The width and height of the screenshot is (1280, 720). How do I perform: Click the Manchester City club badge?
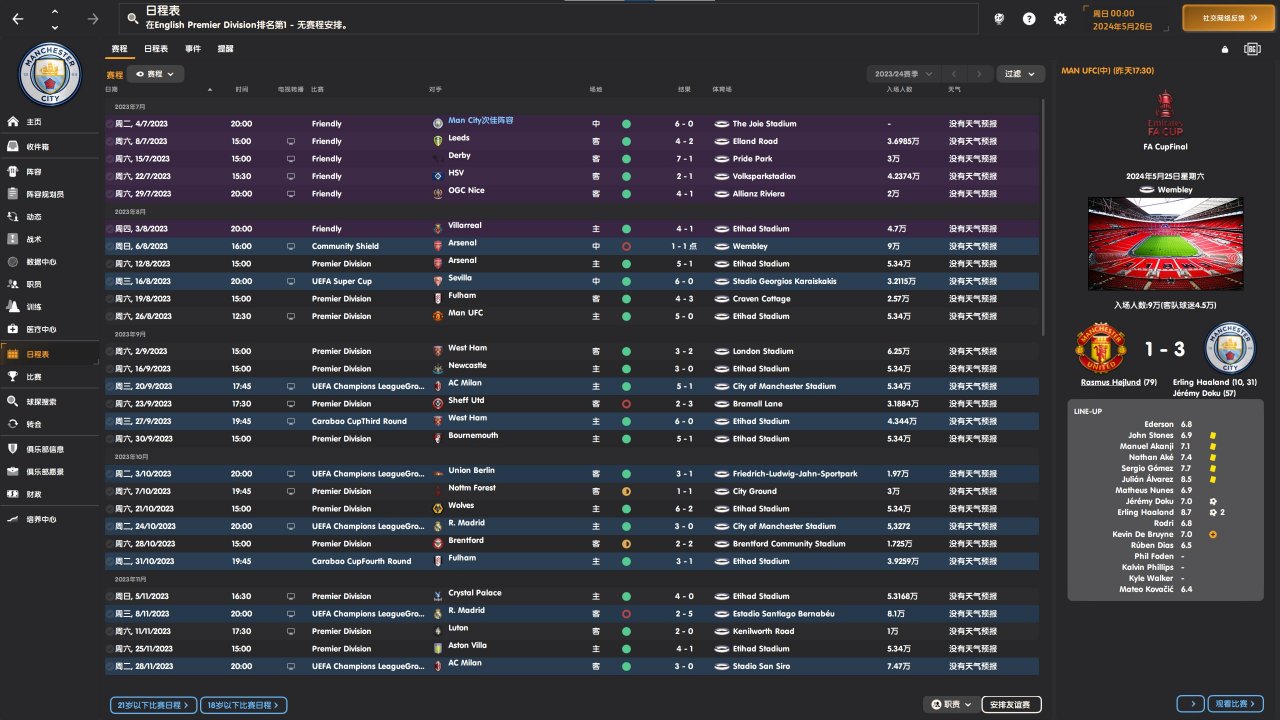point(50,74)
